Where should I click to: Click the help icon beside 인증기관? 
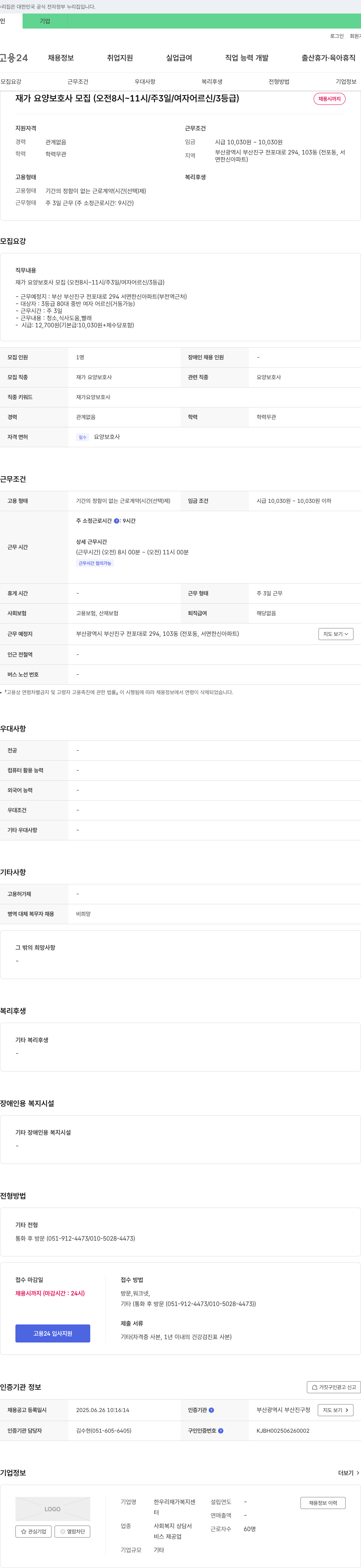(x=211, y=1410)
